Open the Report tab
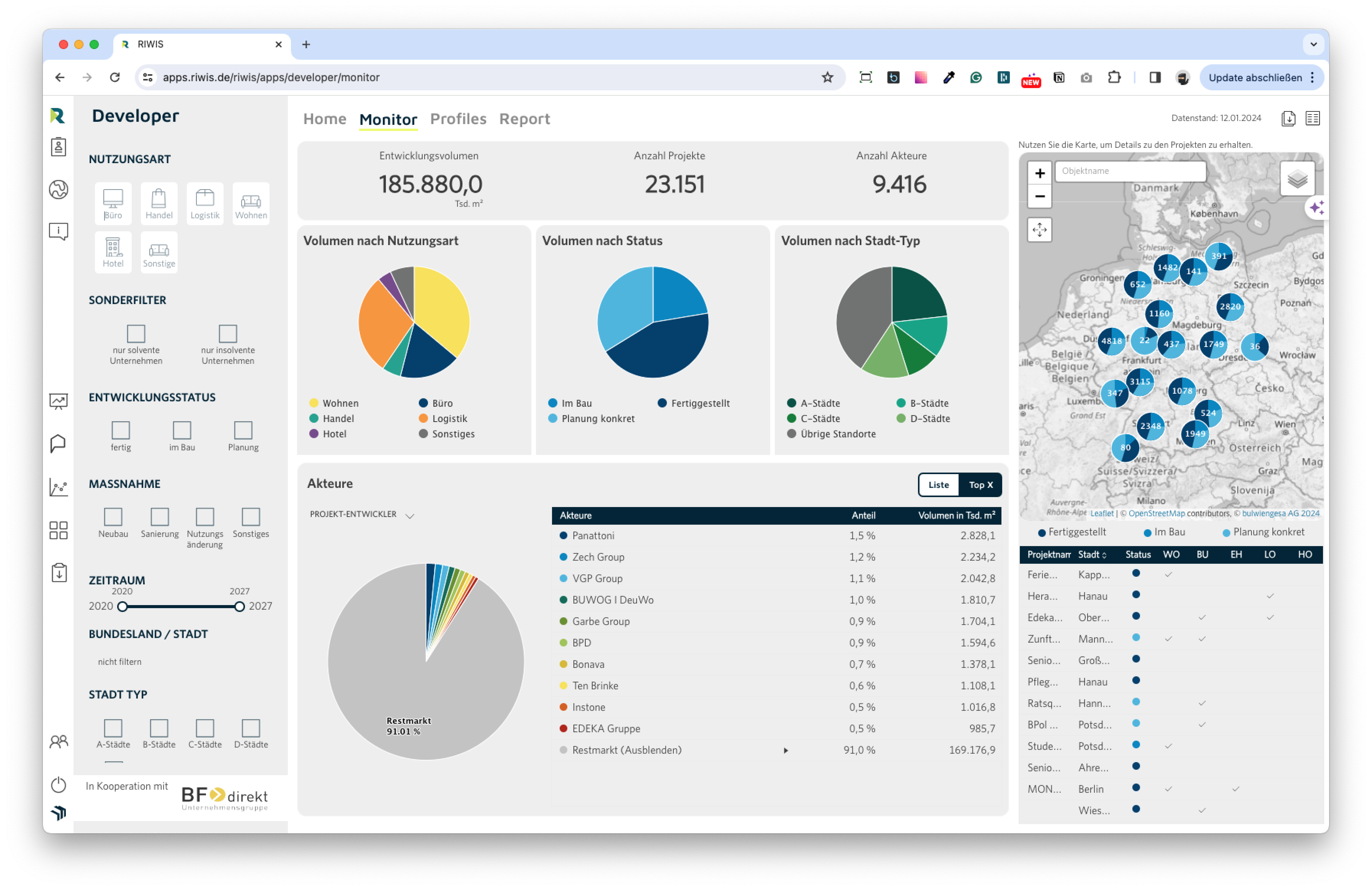1372x890 pixels. point(525,119)
